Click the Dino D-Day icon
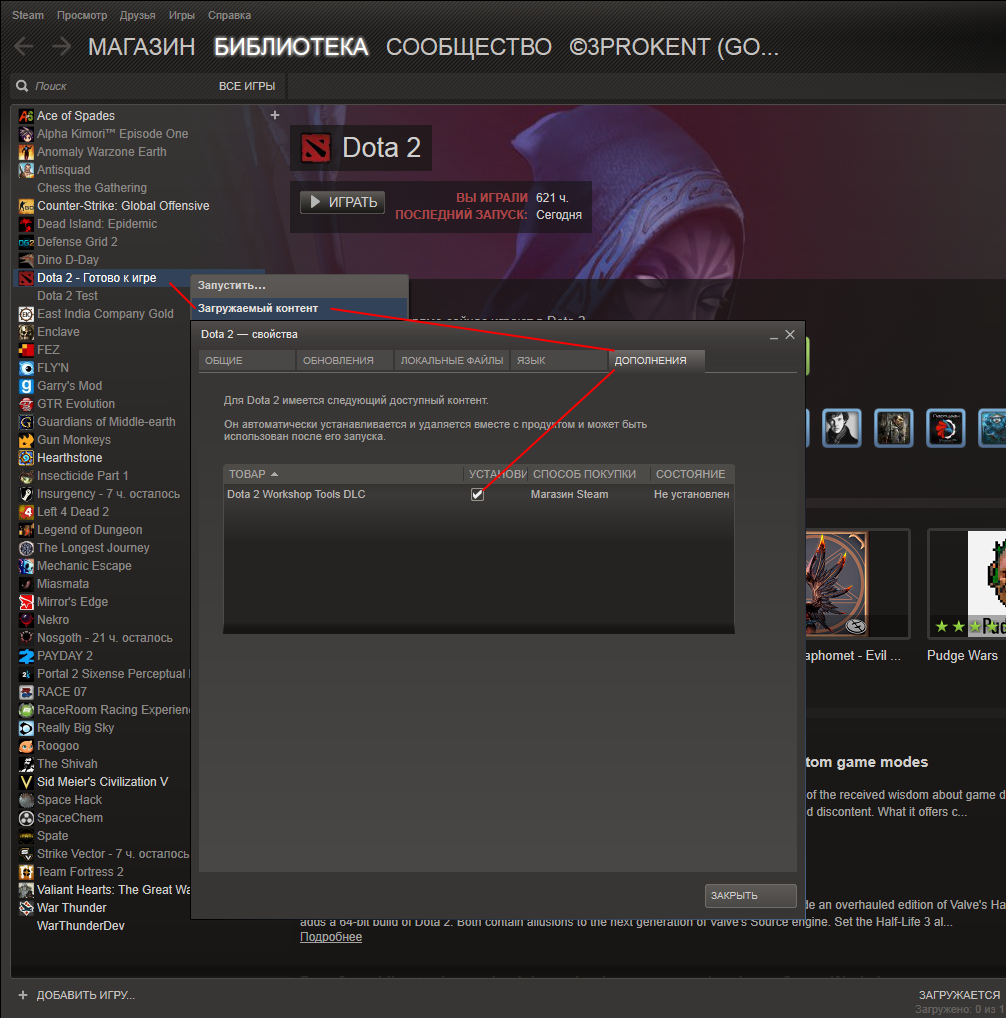The image size is (1006, 1018). [x=26, y=260]
